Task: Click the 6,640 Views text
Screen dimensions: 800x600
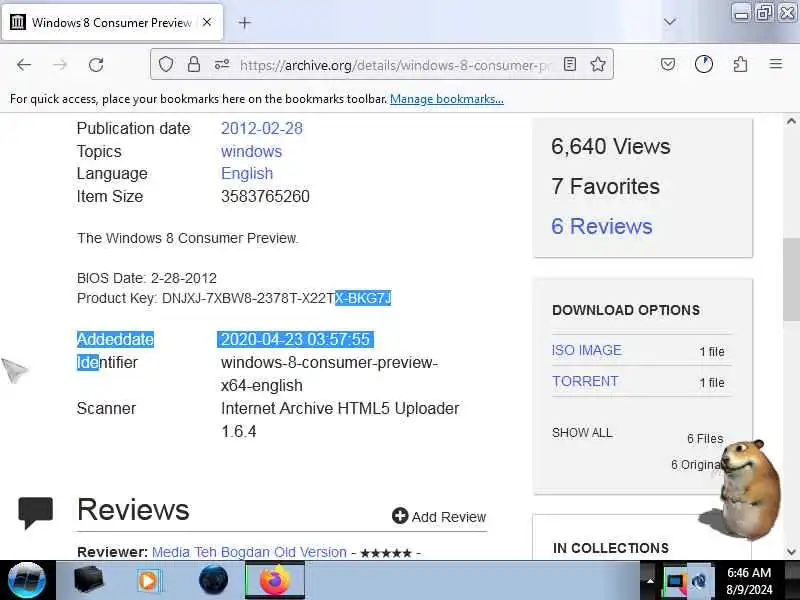Action: click(611, 146)
